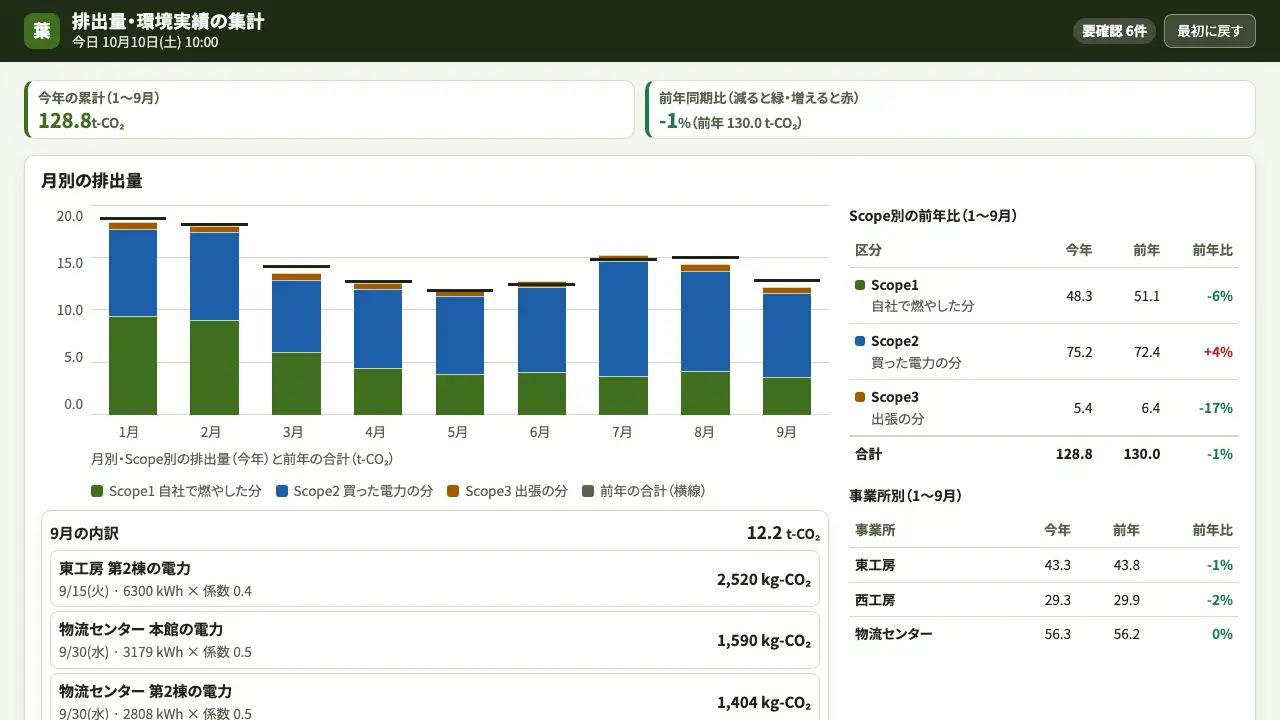Open the 物流センター 第2棟の電力 entry

click(x=435, y=701)
